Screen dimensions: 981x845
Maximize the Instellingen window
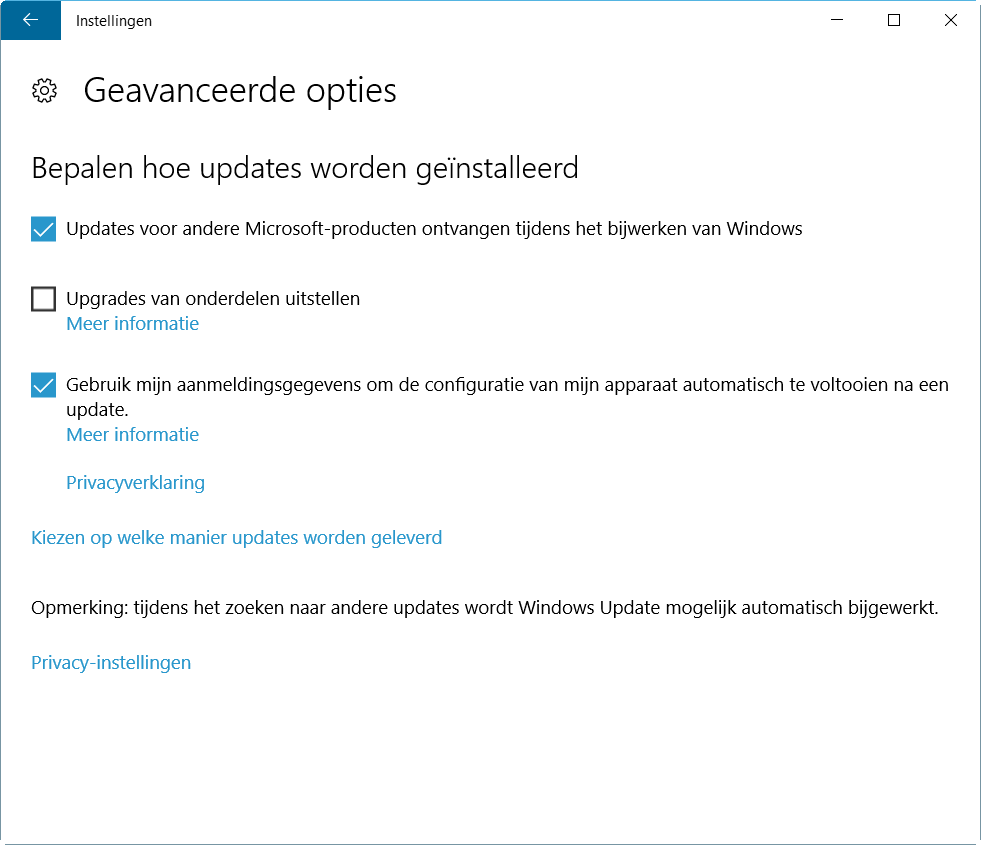tap(894, 20)
